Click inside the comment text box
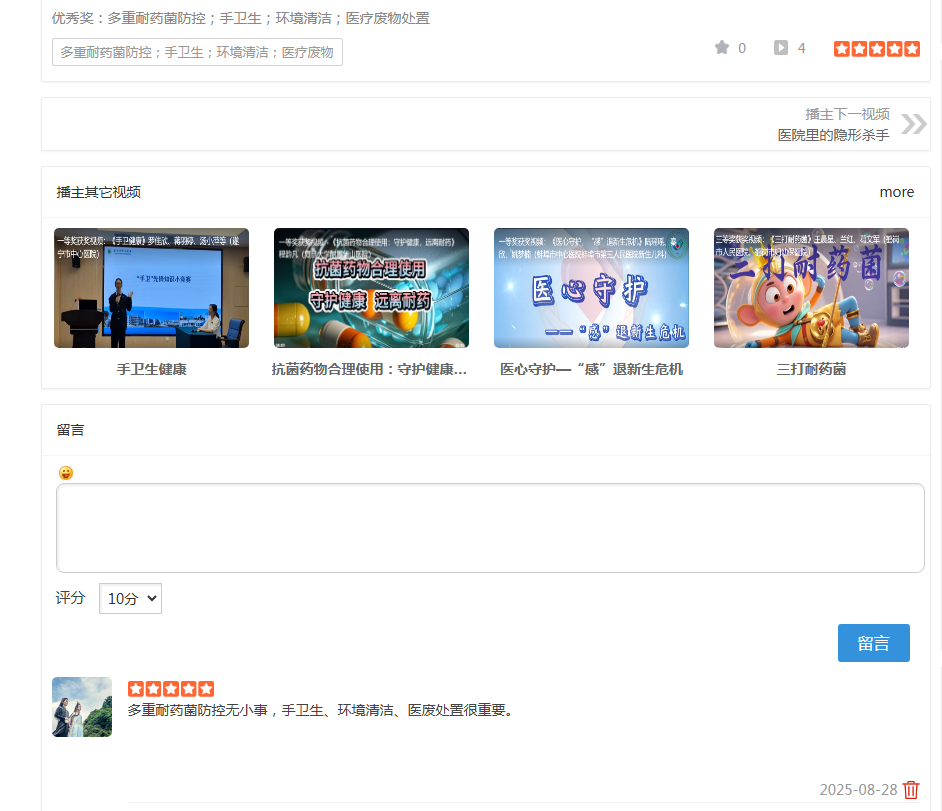Viewport: 942px width, 811px height. 490,527
